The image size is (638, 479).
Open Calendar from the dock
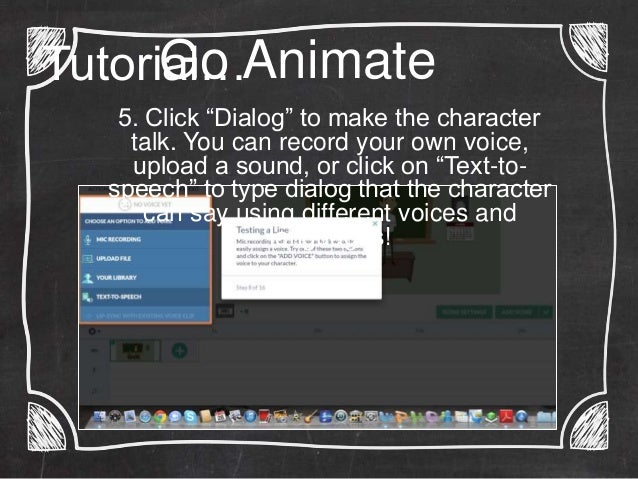[x=221, y=416]
